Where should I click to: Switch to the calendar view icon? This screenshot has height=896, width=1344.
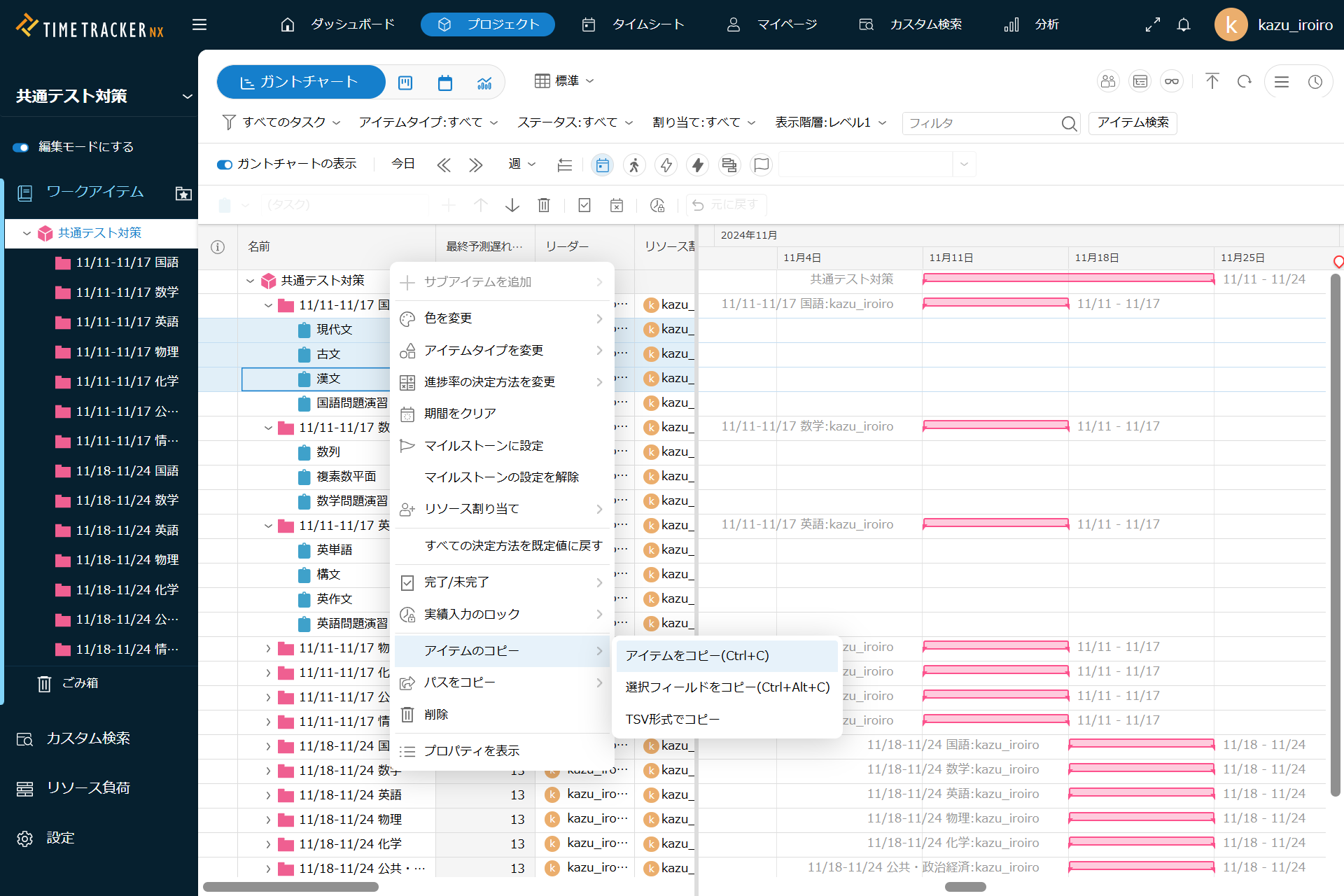[x=444, y=83]
